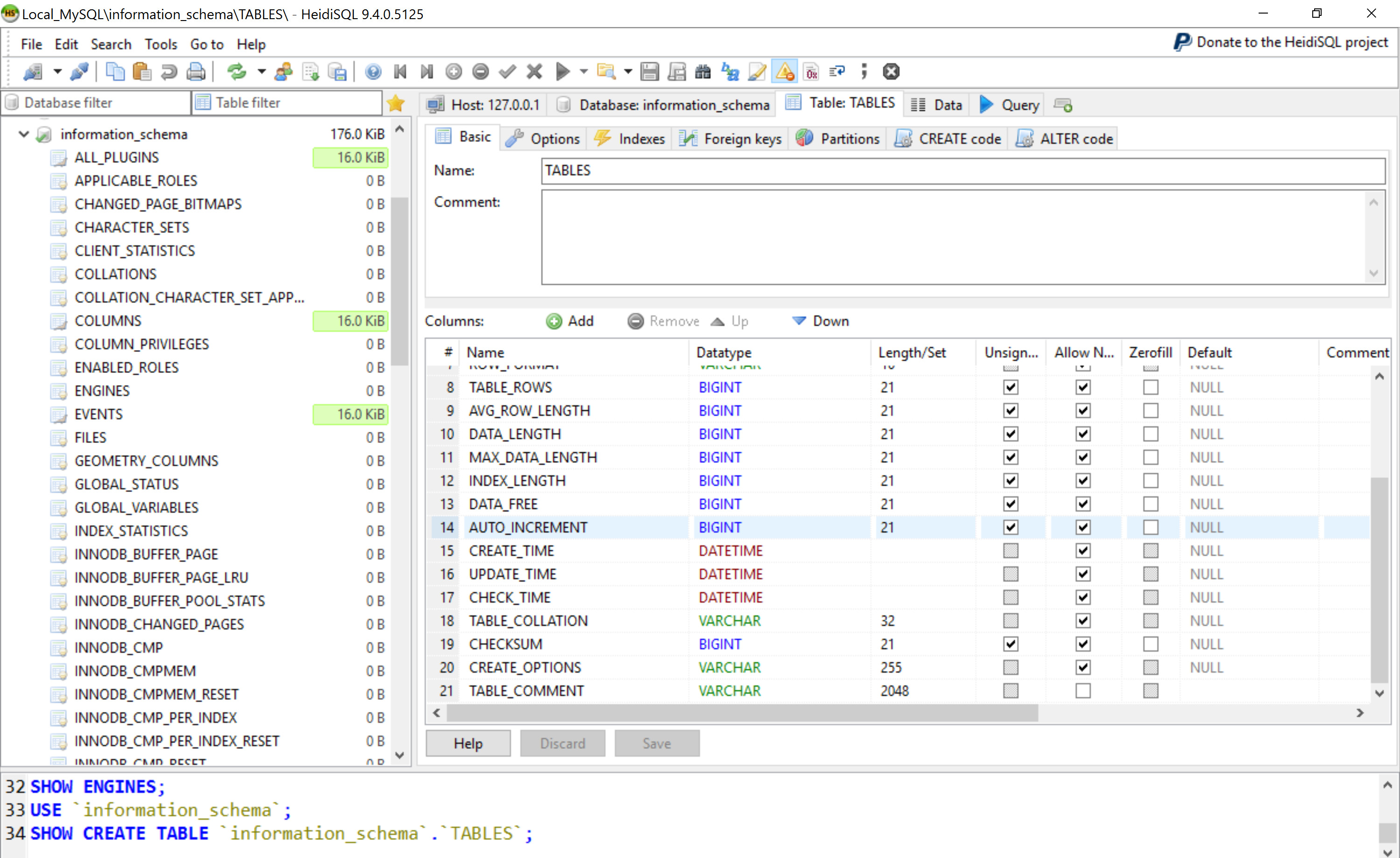1400x858 pixels.
Task: Click the Insert row plus icon
Action: tap(454, 71)
